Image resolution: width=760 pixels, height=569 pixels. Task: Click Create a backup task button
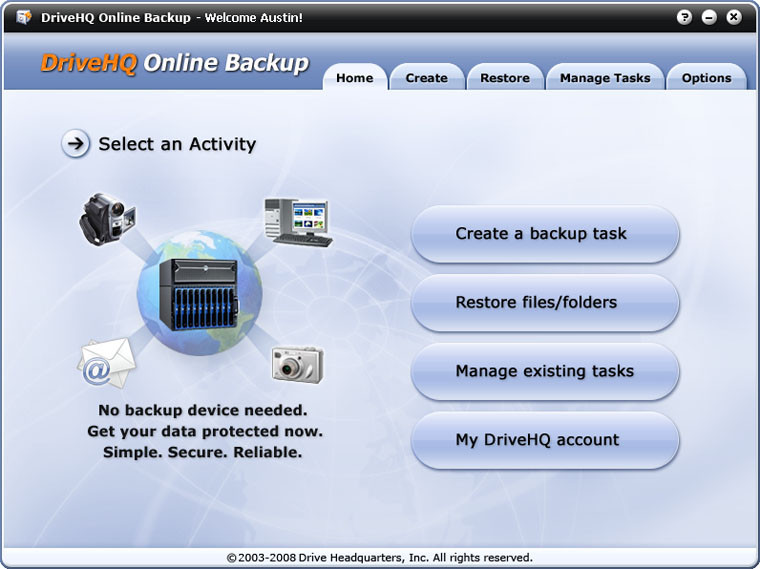pyautogui.click(x=545, y=234)
